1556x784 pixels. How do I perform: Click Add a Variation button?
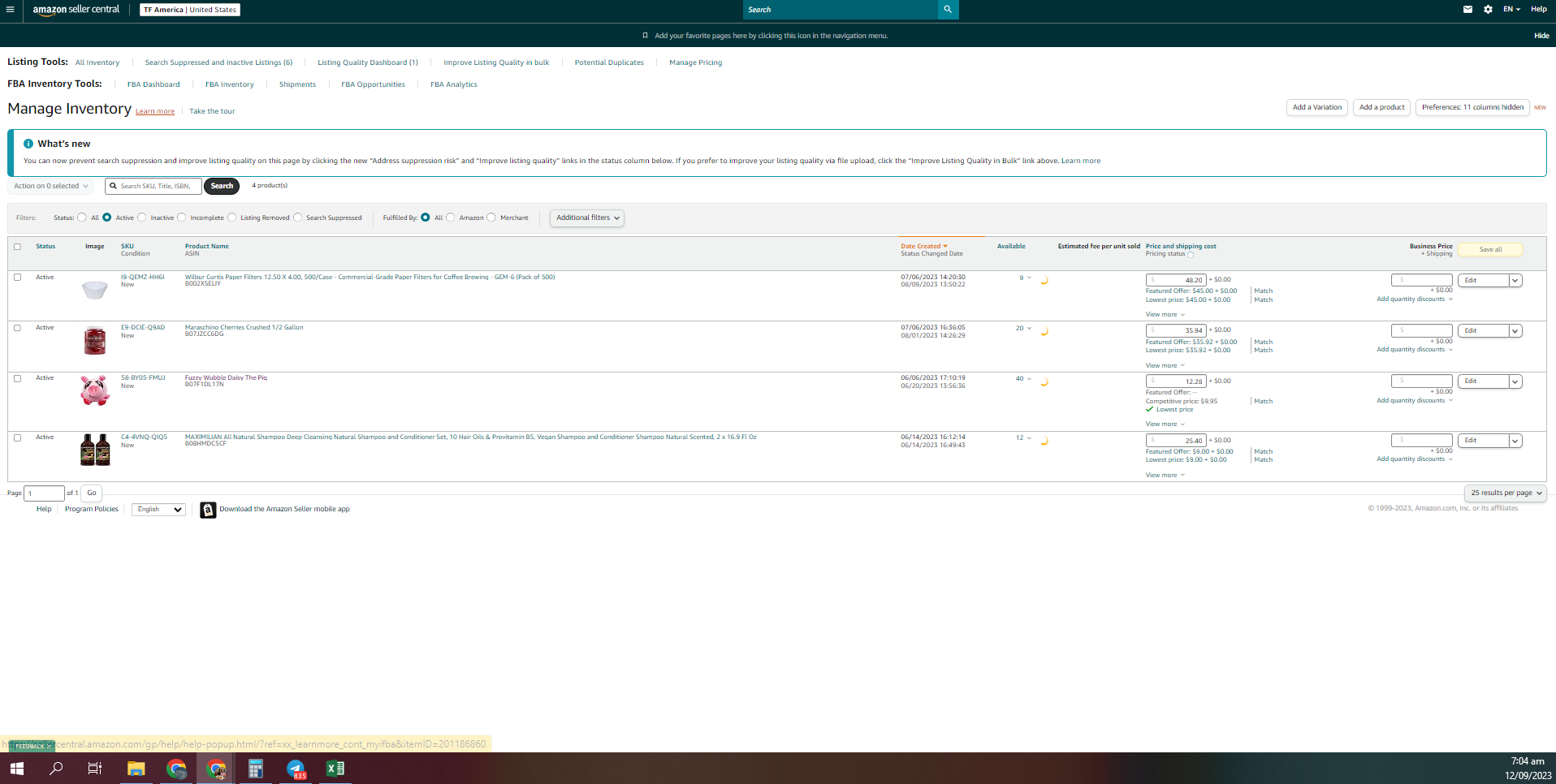coord(1317,107)
